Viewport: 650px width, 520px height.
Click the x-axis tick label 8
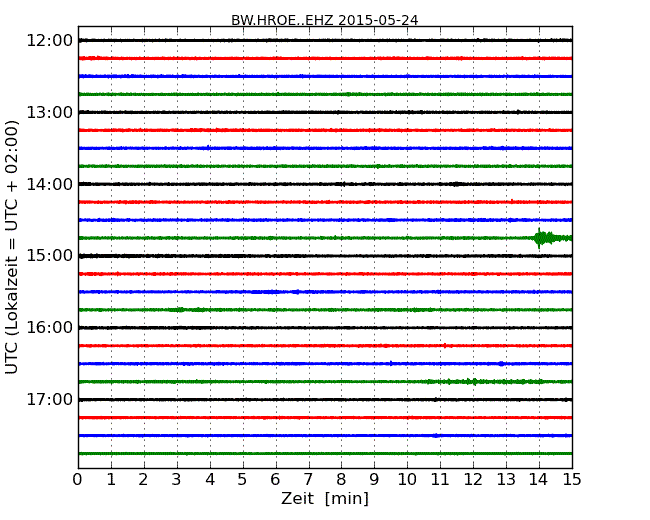coord(341,480)
